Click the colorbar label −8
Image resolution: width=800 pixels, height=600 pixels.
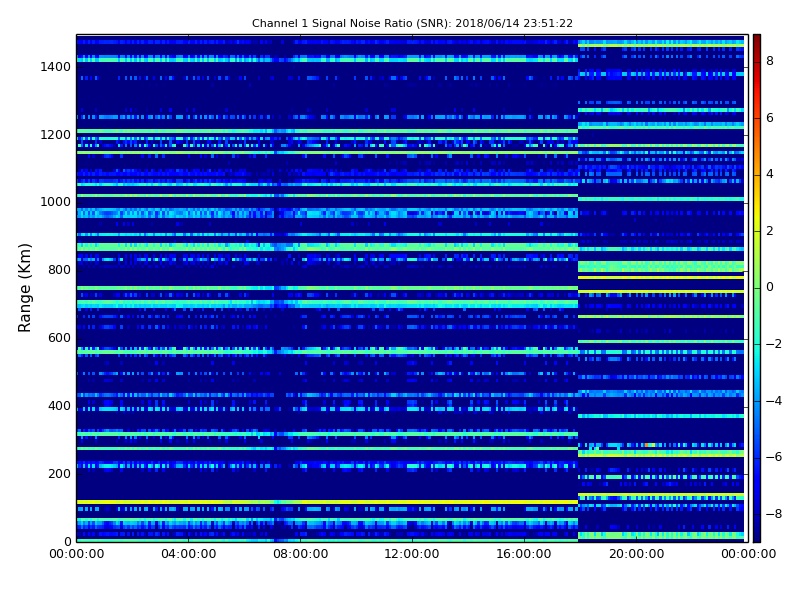774,514
